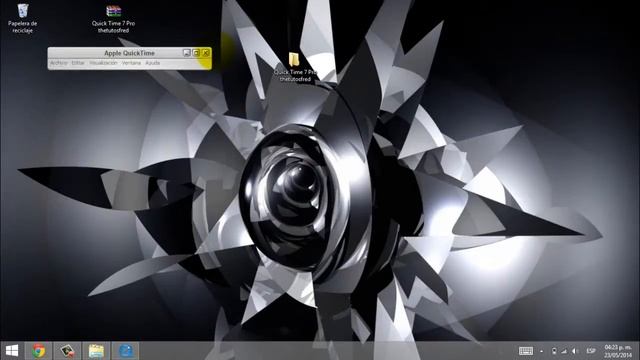Image resolution: width=640 pixels, height=360 pixels.
Task: Switch to QuickTime blue taskbar icon
Action: tap(125, 351)
